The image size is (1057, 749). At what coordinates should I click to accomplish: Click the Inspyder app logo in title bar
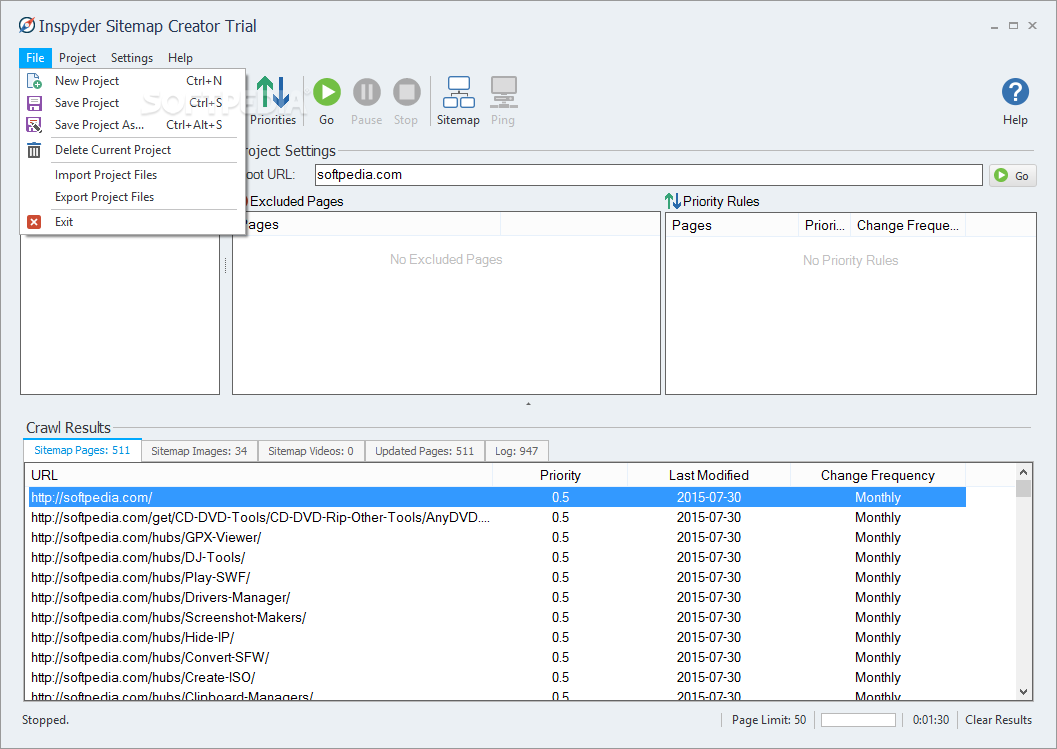[27, 26]
